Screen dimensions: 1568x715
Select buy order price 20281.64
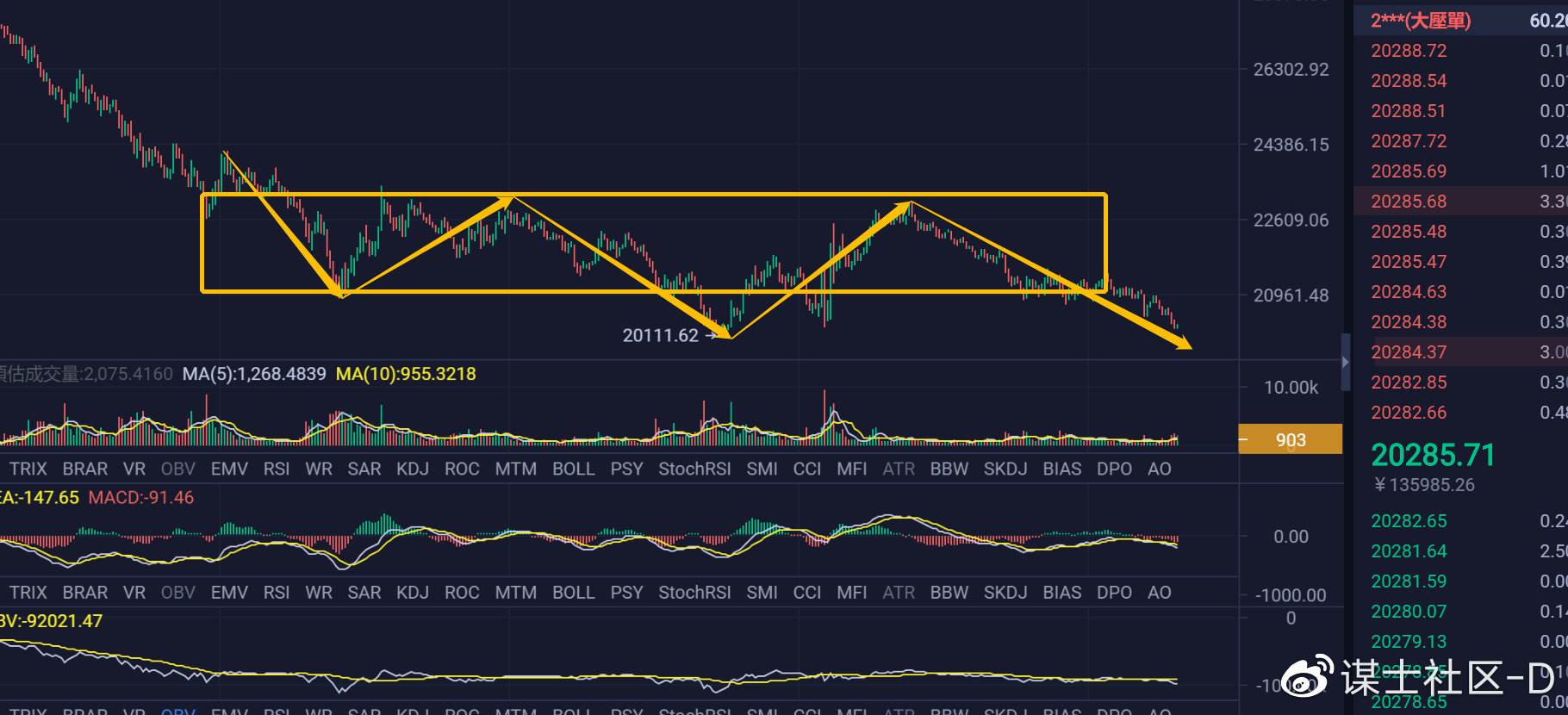click(1409, 551)
